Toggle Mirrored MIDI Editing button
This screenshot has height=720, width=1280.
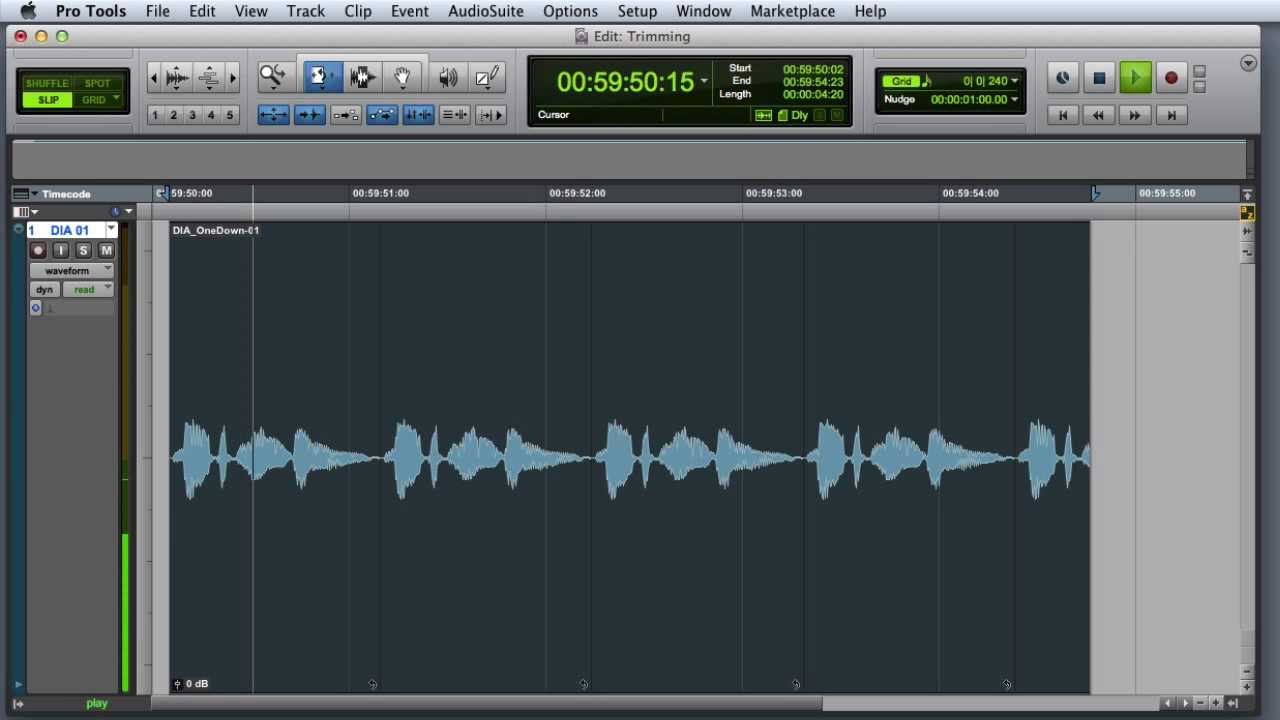tap(345, 115)
